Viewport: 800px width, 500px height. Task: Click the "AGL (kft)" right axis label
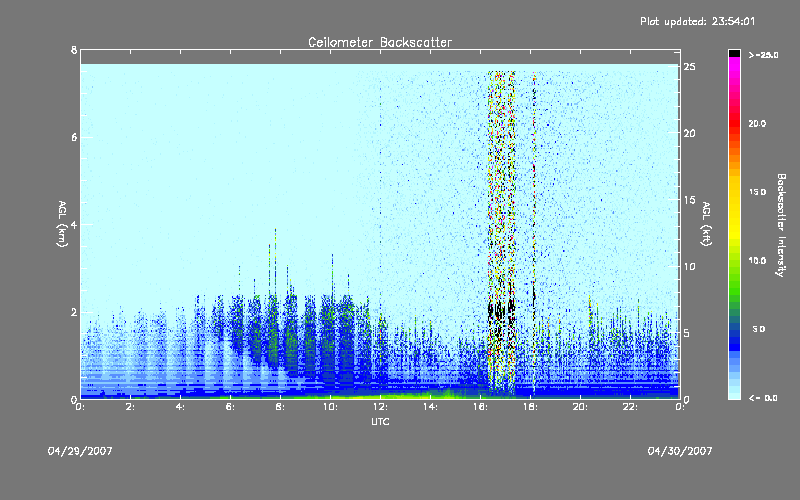coord(706,224)
